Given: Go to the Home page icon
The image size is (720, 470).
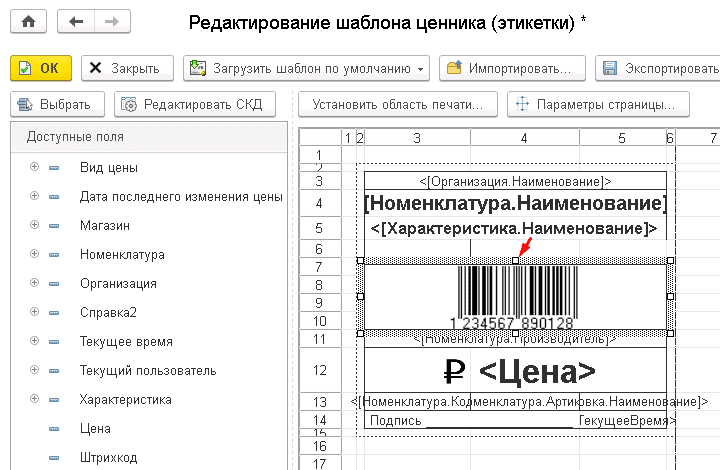Looking at the screenshot, I should 27,21.
